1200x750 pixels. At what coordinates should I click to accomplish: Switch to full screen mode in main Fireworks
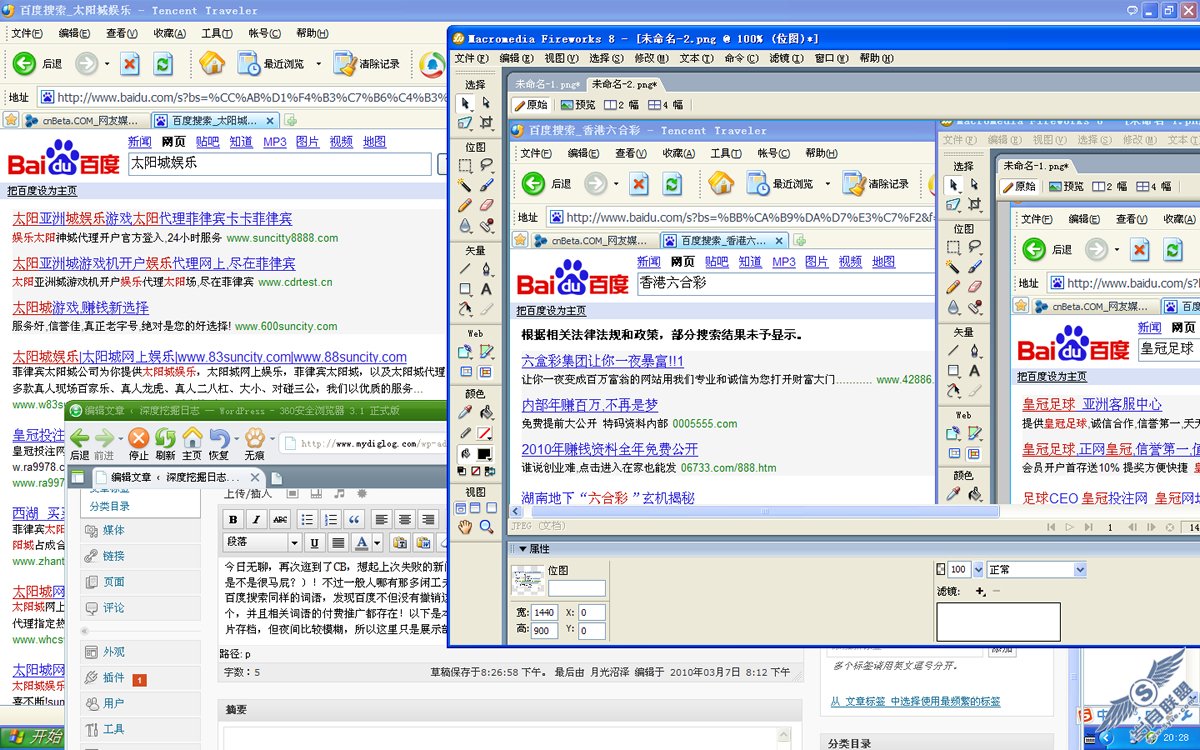tap(489, 508)
